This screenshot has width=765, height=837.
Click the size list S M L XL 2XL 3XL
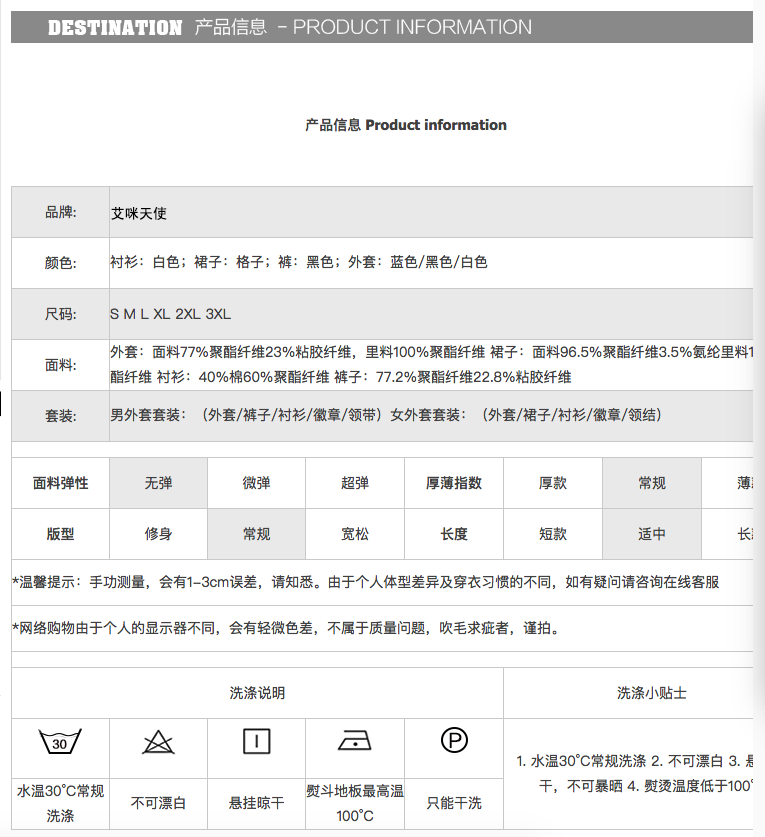click(170, 314)
